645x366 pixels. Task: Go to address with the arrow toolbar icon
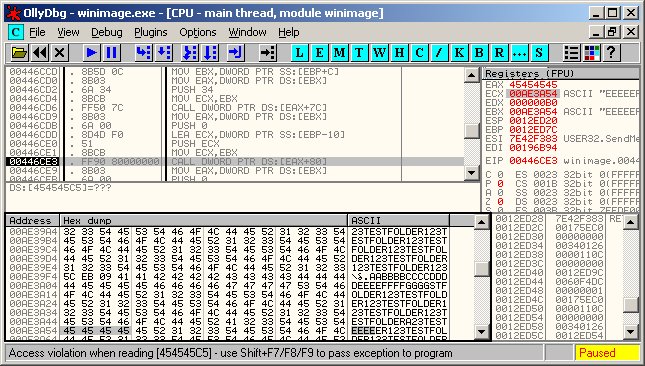click(x=268, y=53)
